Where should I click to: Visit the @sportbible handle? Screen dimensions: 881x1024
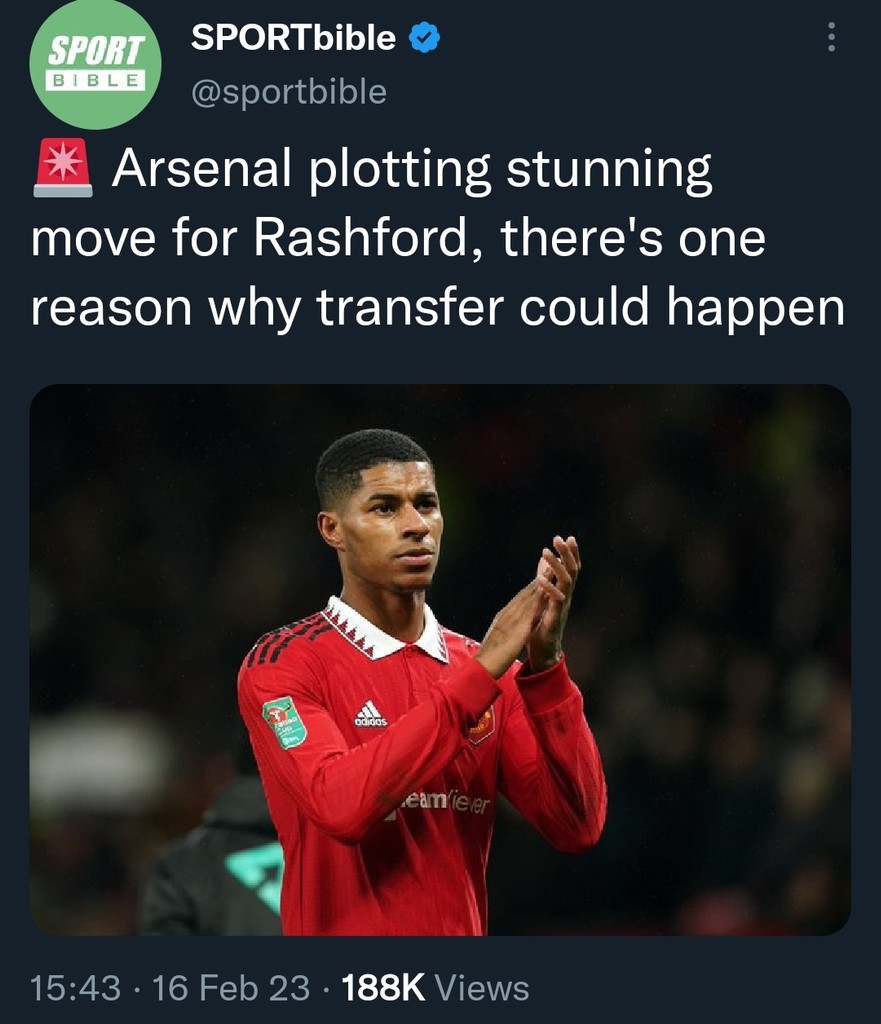pos(288,92)
